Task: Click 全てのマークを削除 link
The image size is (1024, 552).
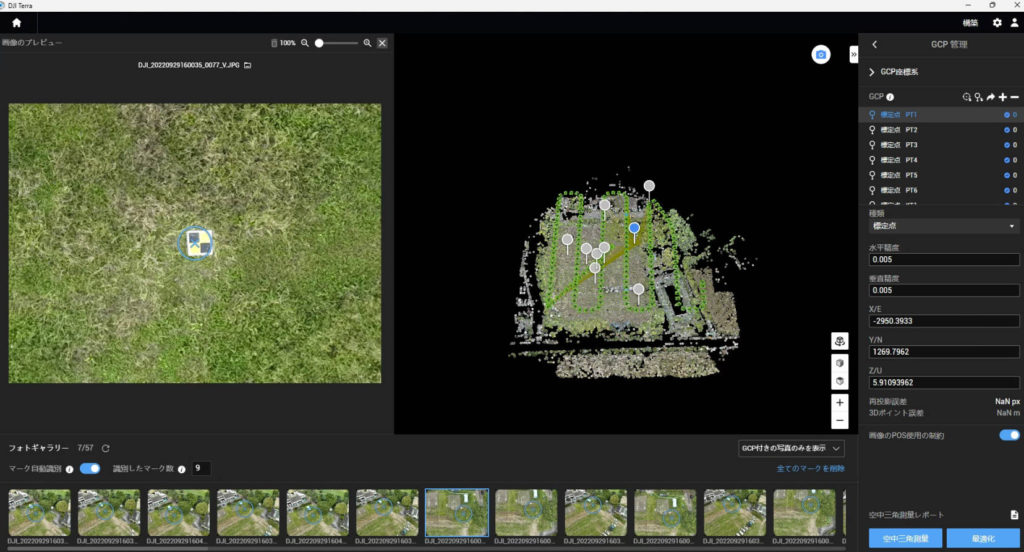Action: tap(810, 469)
